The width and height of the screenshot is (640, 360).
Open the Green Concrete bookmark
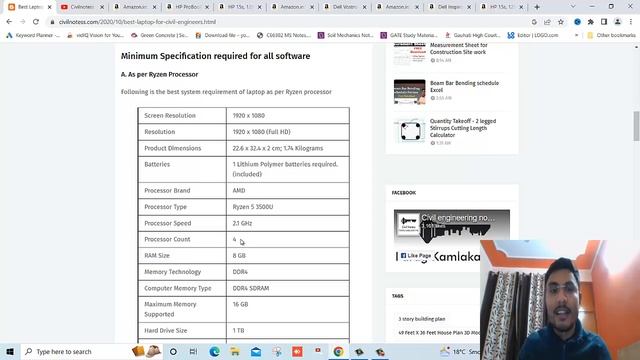160,36
